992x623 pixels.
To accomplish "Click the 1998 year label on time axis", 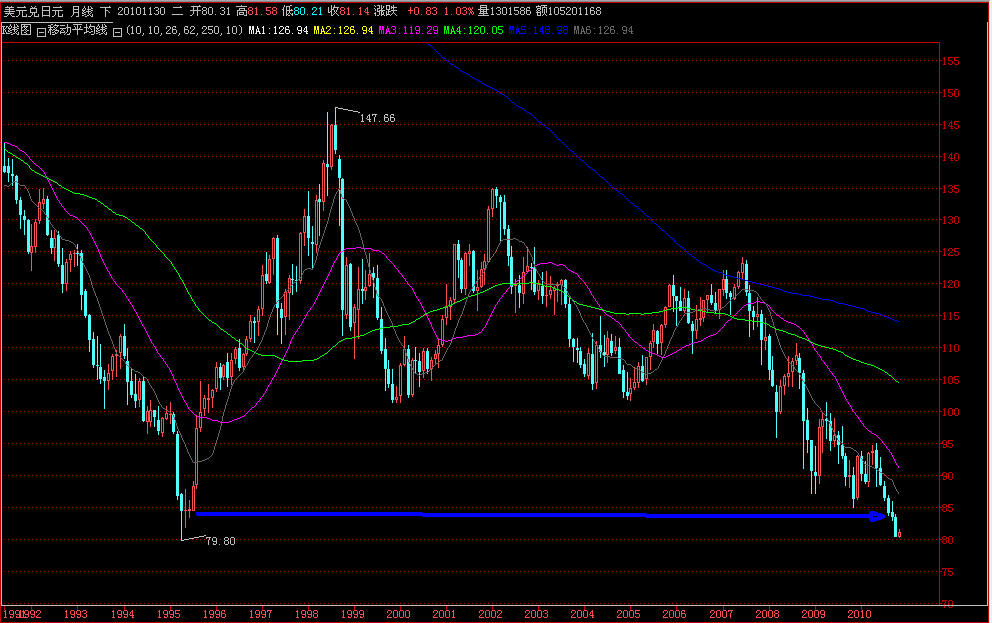I will (306, 614).
